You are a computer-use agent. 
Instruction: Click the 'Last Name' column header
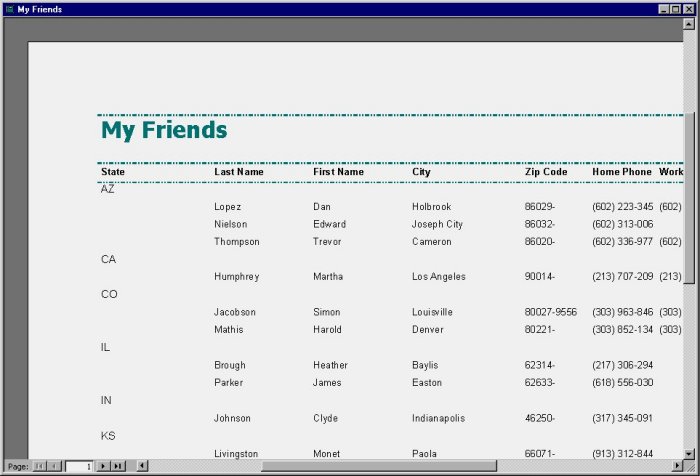pyautogui.click(x=239, y=172)
